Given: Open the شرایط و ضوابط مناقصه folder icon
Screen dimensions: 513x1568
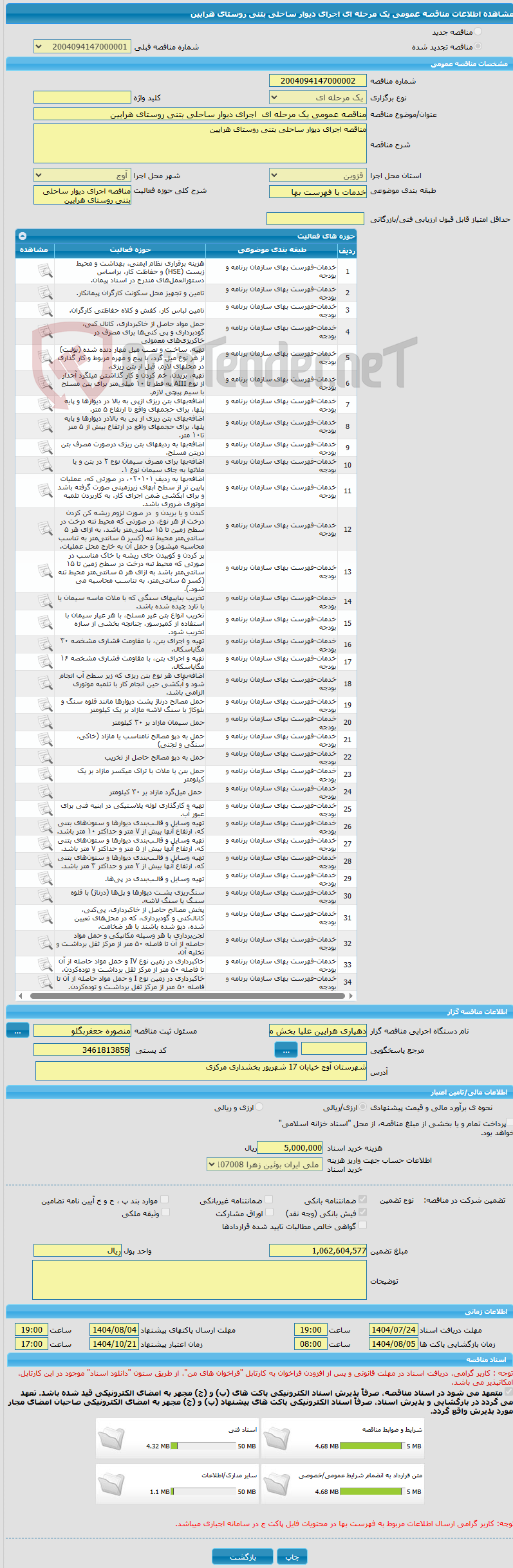Looking at the screenshot, I should coord(277,1439).
